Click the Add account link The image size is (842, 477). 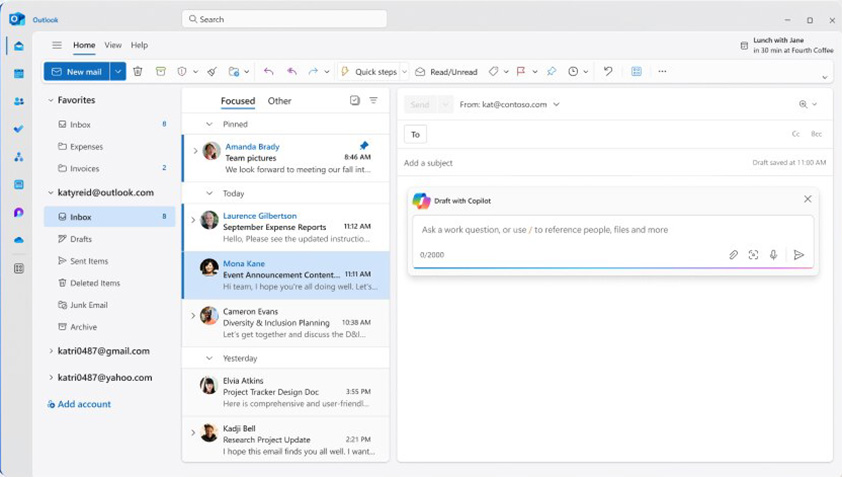point(79,404)
